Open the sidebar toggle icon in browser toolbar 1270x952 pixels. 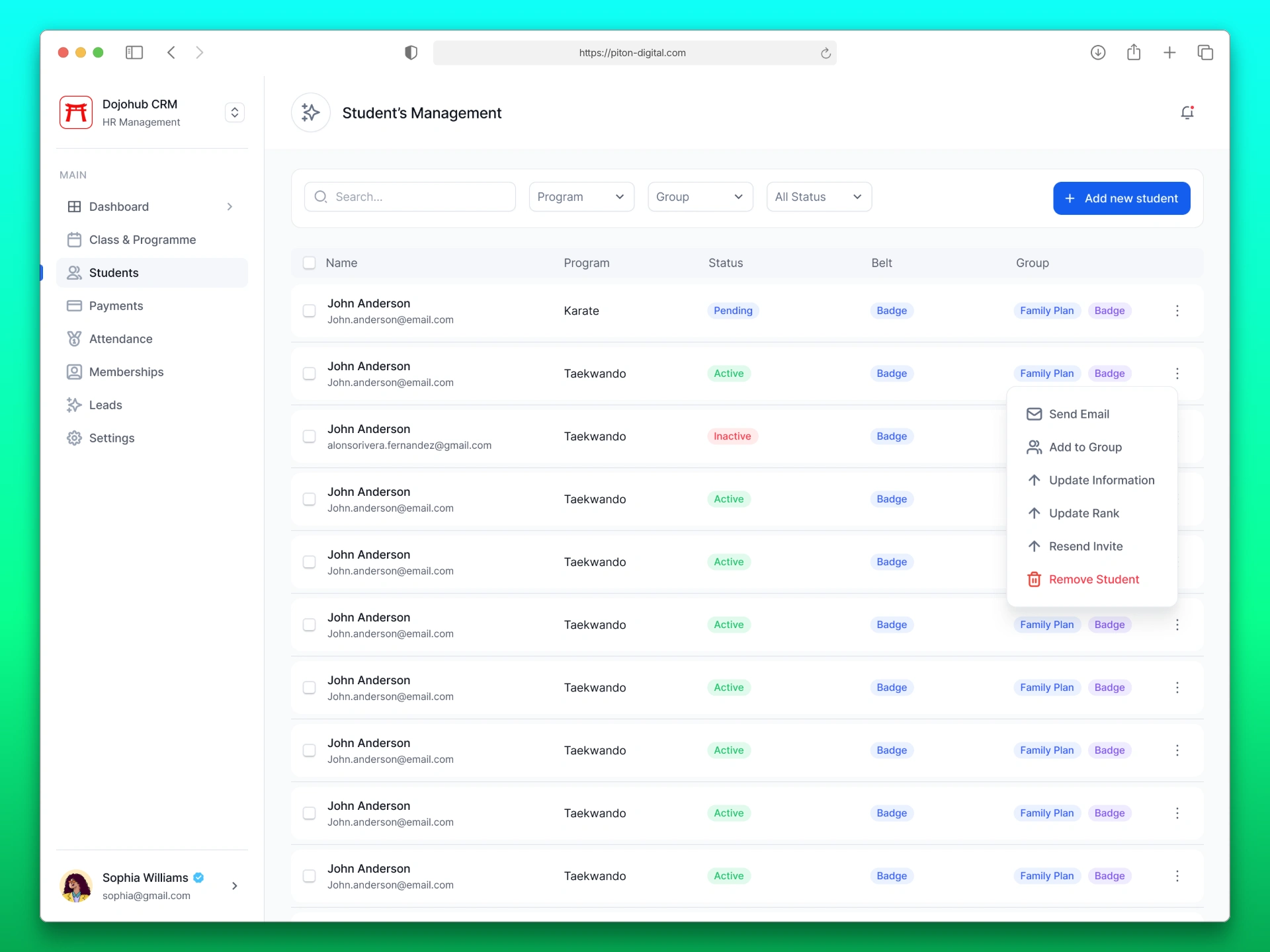pyautogui.click(x=134, y=52)
